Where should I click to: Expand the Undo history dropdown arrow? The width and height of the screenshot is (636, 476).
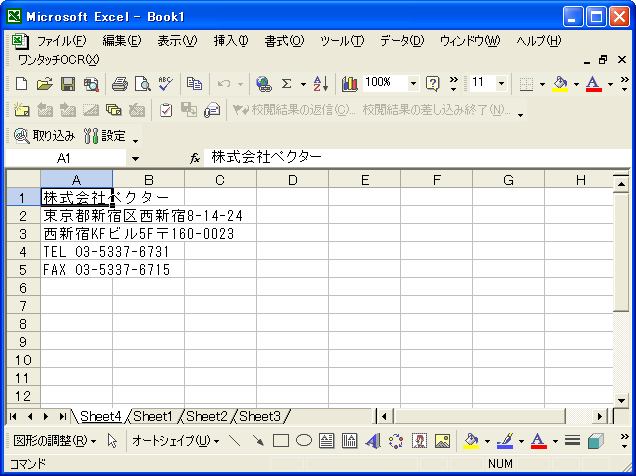240,84
